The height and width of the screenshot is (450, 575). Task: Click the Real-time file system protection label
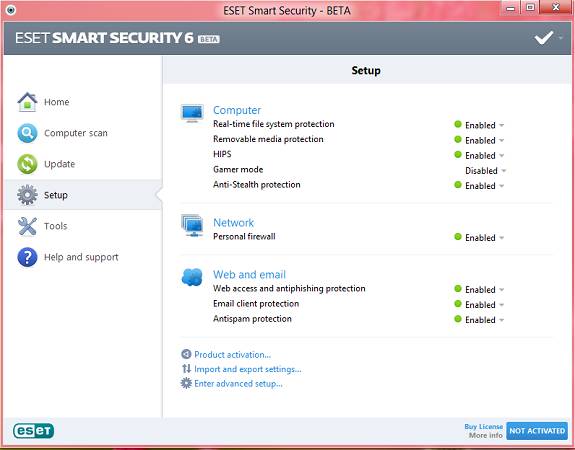(x=274, y=124)
